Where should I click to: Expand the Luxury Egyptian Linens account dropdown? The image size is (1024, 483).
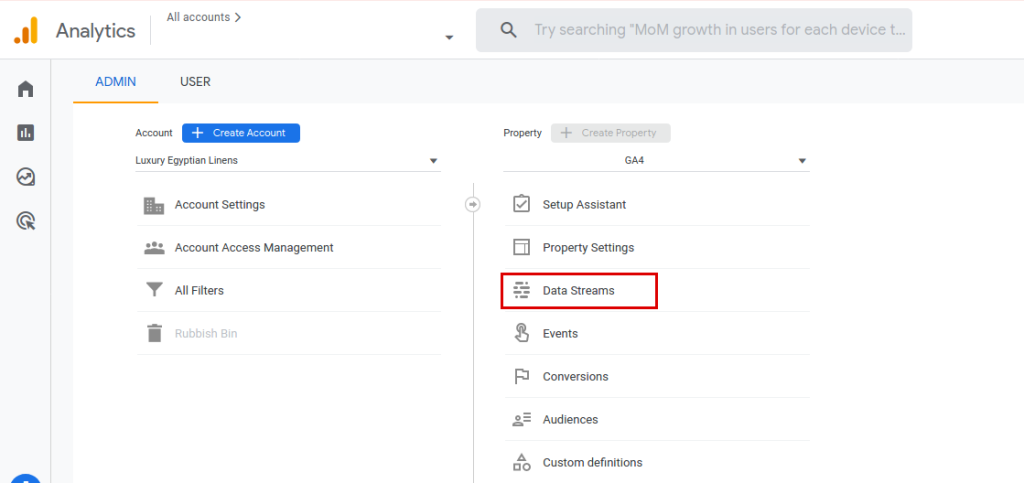click(x=433, y=160)
